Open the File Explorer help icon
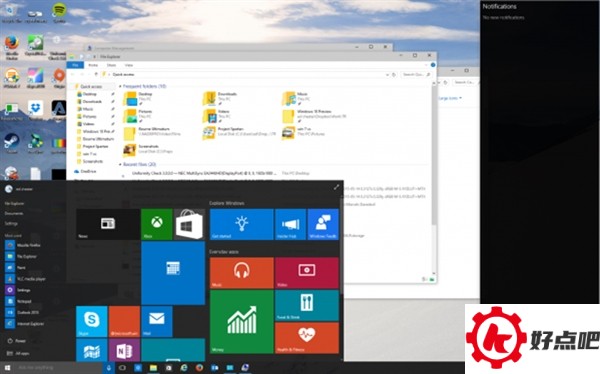The height and width of the screenshot is (374, 600). click(x=433, y=65)
